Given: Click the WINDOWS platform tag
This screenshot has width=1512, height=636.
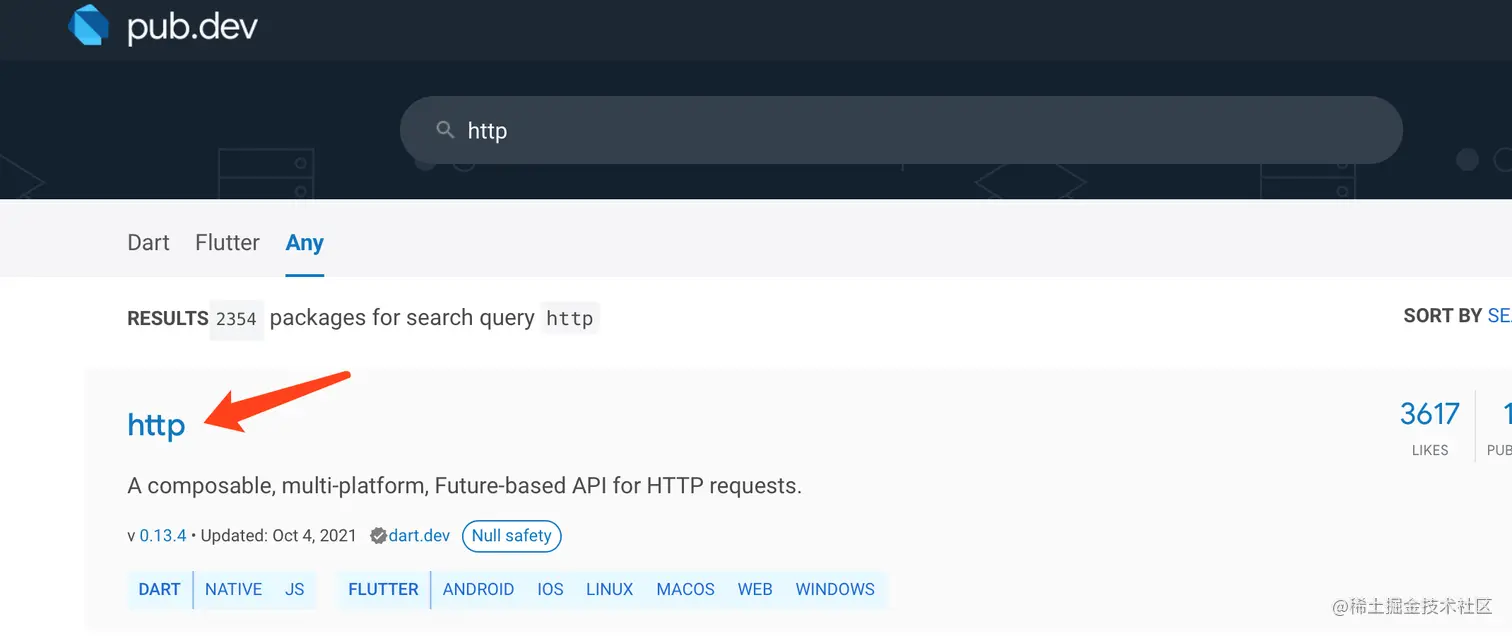Looking at the screenshot, I should [x=835, y=590].
